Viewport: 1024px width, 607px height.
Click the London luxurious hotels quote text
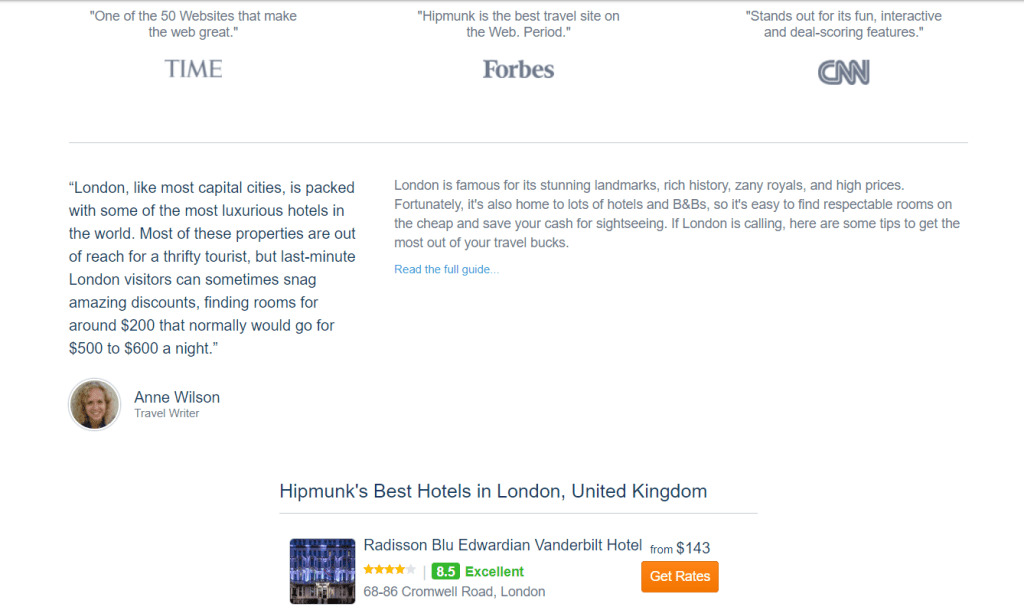coord(212,268)
